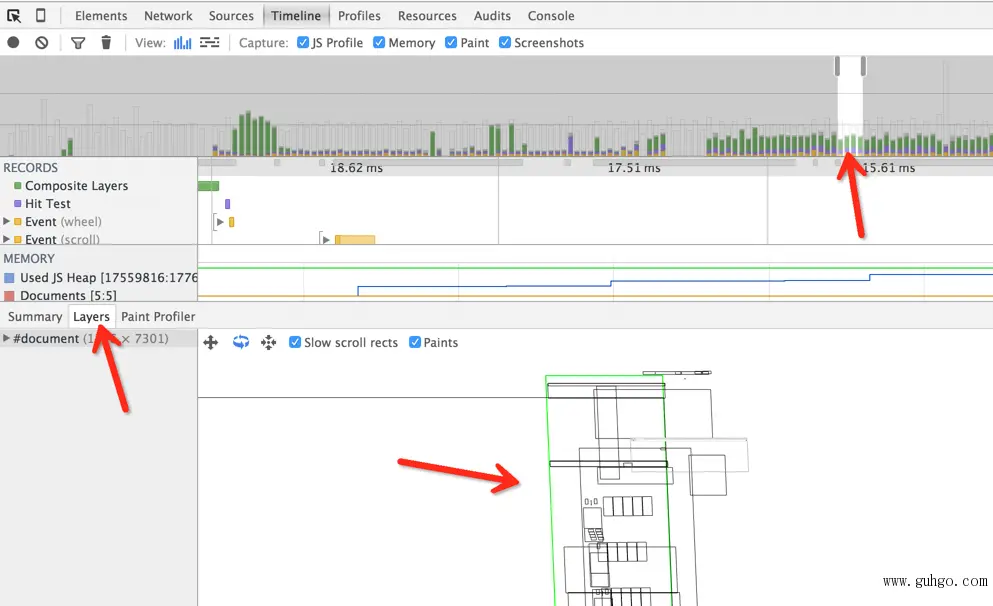Viewport: 993px width, 606px height.
Task: Expand the Event (wheel) record
Action: tap(6, 221)
